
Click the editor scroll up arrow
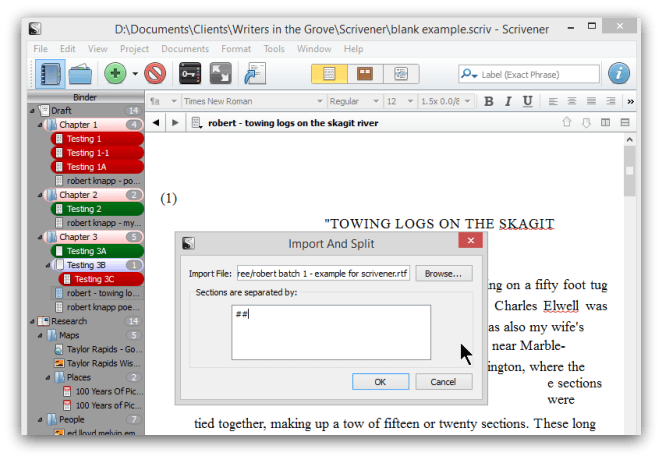(629, 140)
